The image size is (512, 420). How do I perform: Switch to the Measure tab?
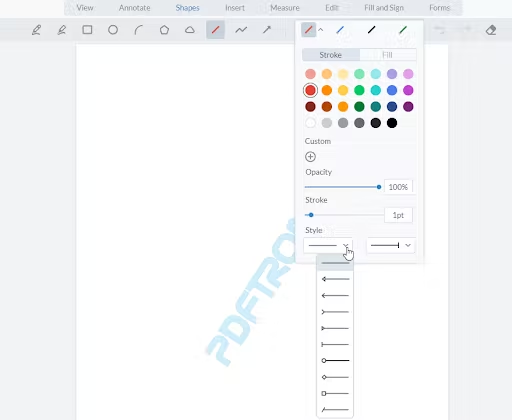point(285,8)
